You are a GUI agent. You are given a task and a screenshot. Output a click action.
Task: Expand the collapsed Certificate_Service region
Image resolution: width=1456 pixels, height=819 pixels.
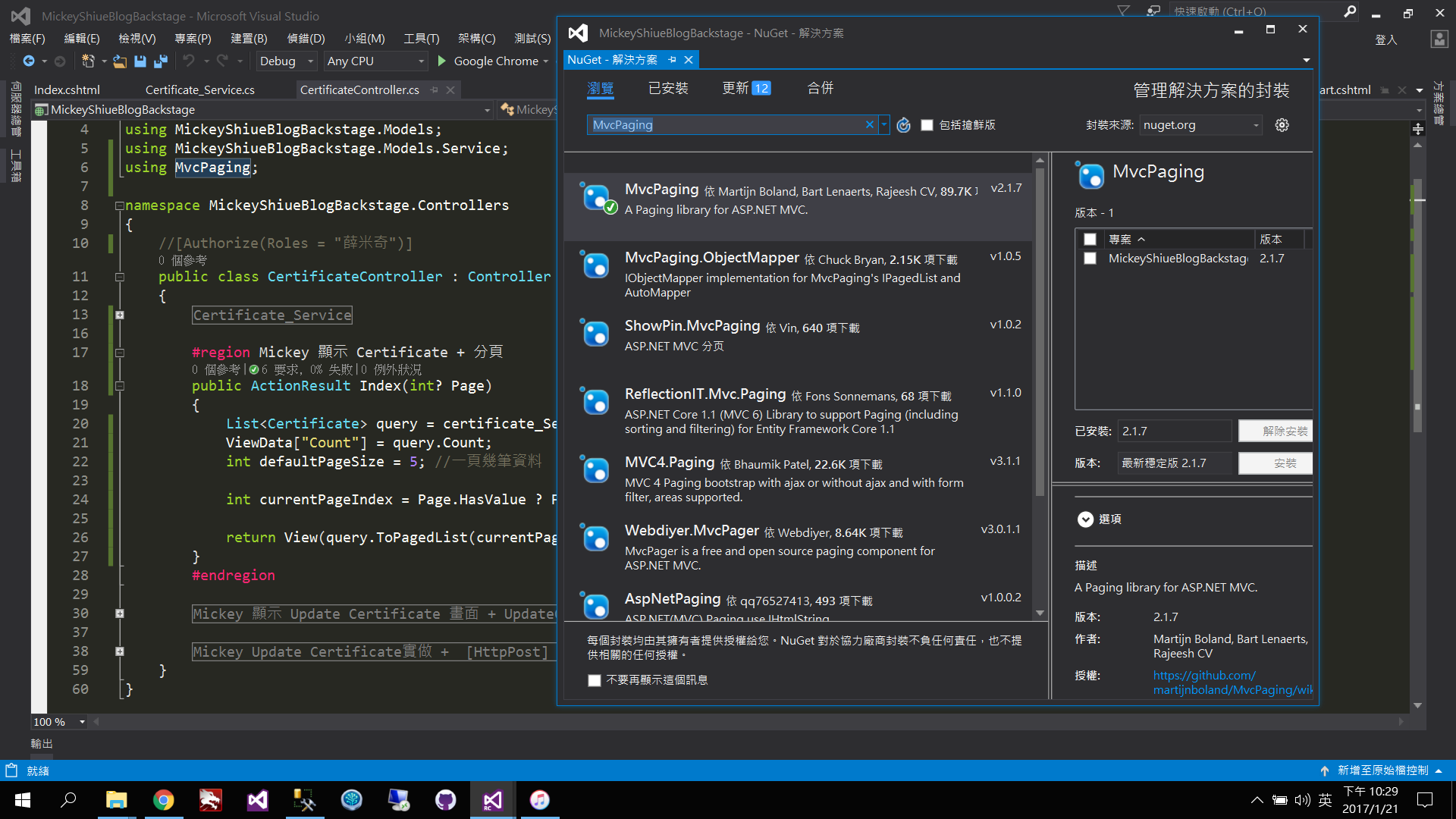coord(120,315)
